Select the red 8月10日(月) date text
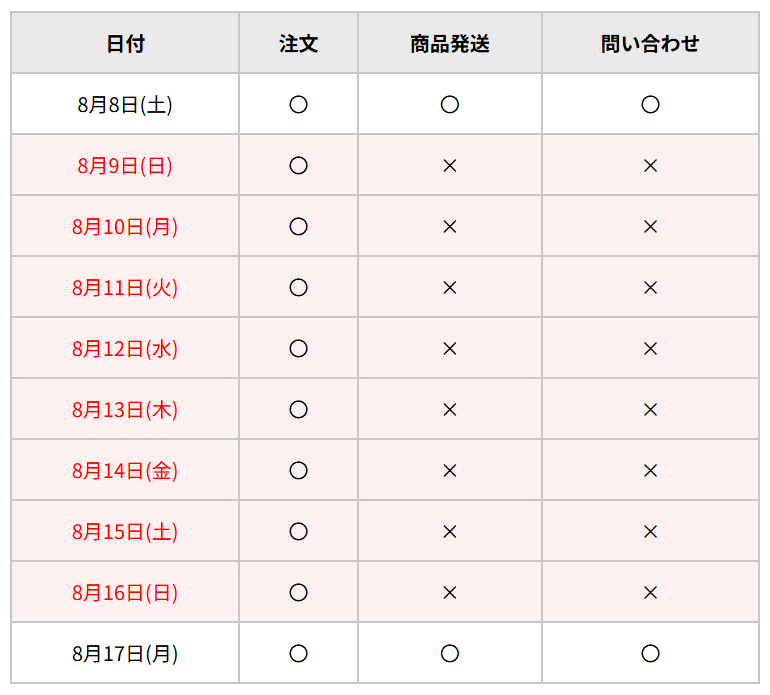The image size is (770, 695). tap(125, 226)
